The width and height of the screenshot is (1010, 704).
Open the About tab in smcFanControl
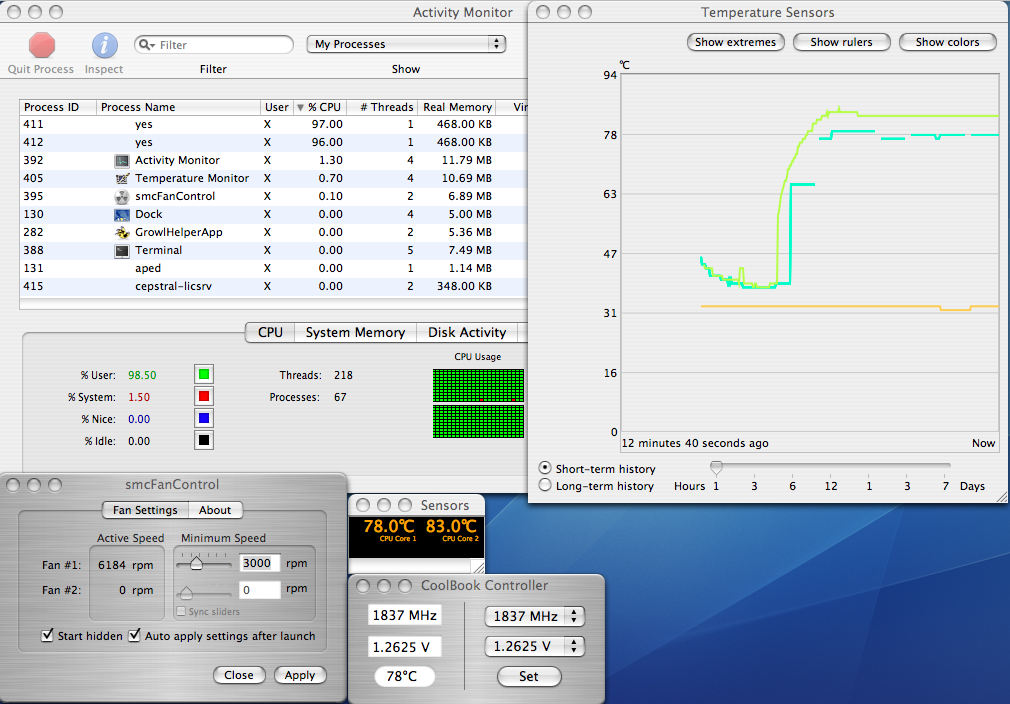point(215,510)
